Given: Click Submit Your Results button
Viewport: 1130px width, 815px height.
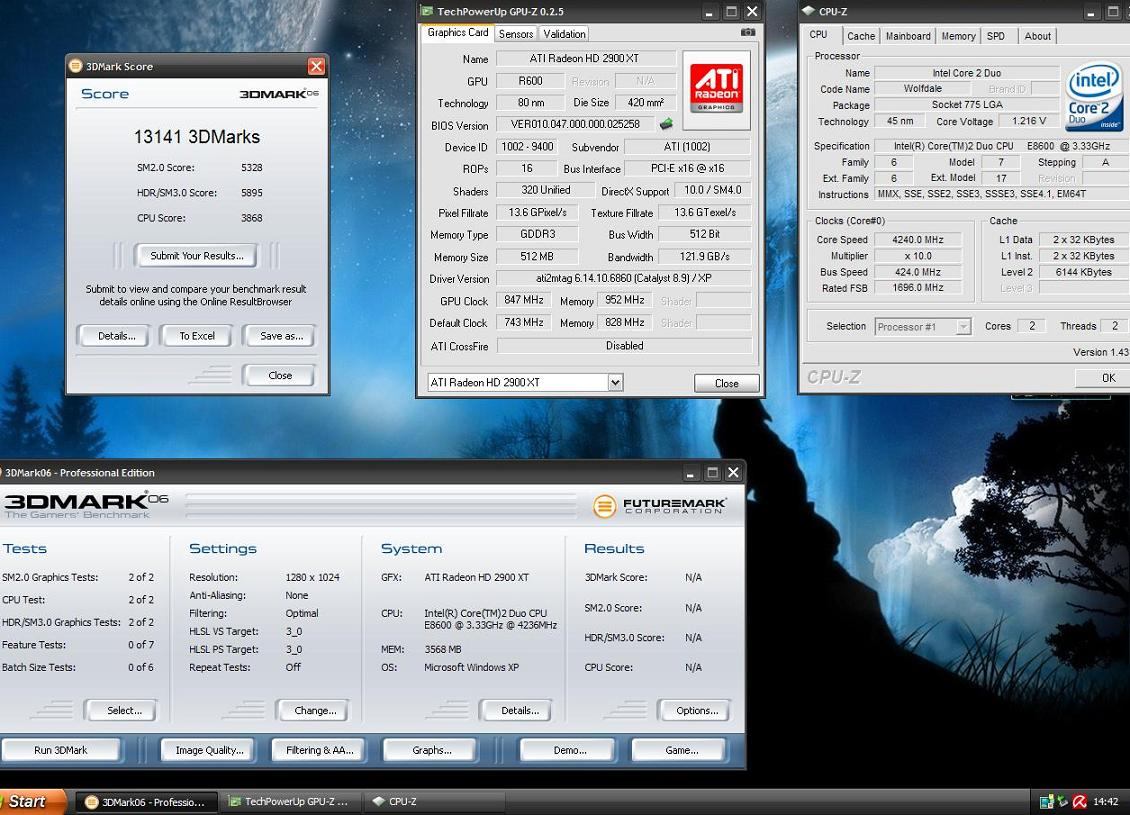Looking at the screenshot, I should (x=197, y=256).
